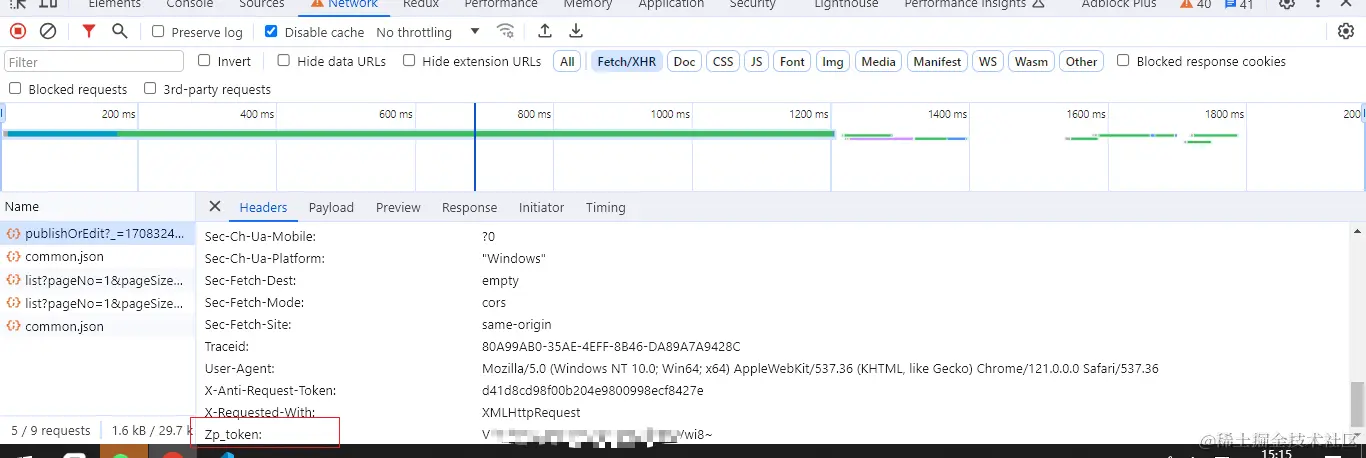
Task: Open the Redux DevTools tab
Action: (421, 4)
